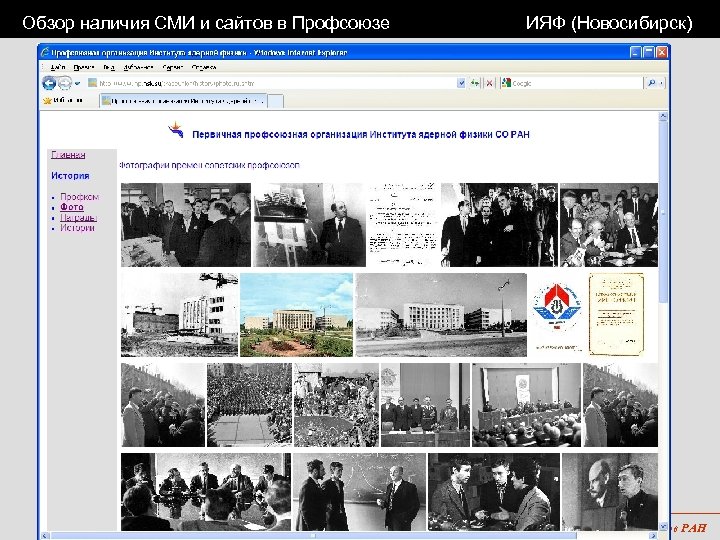Minimize the Internet Explorer window
Image resolution: width=720 pixels, height=540 pixels.
[x=636, y=52]
